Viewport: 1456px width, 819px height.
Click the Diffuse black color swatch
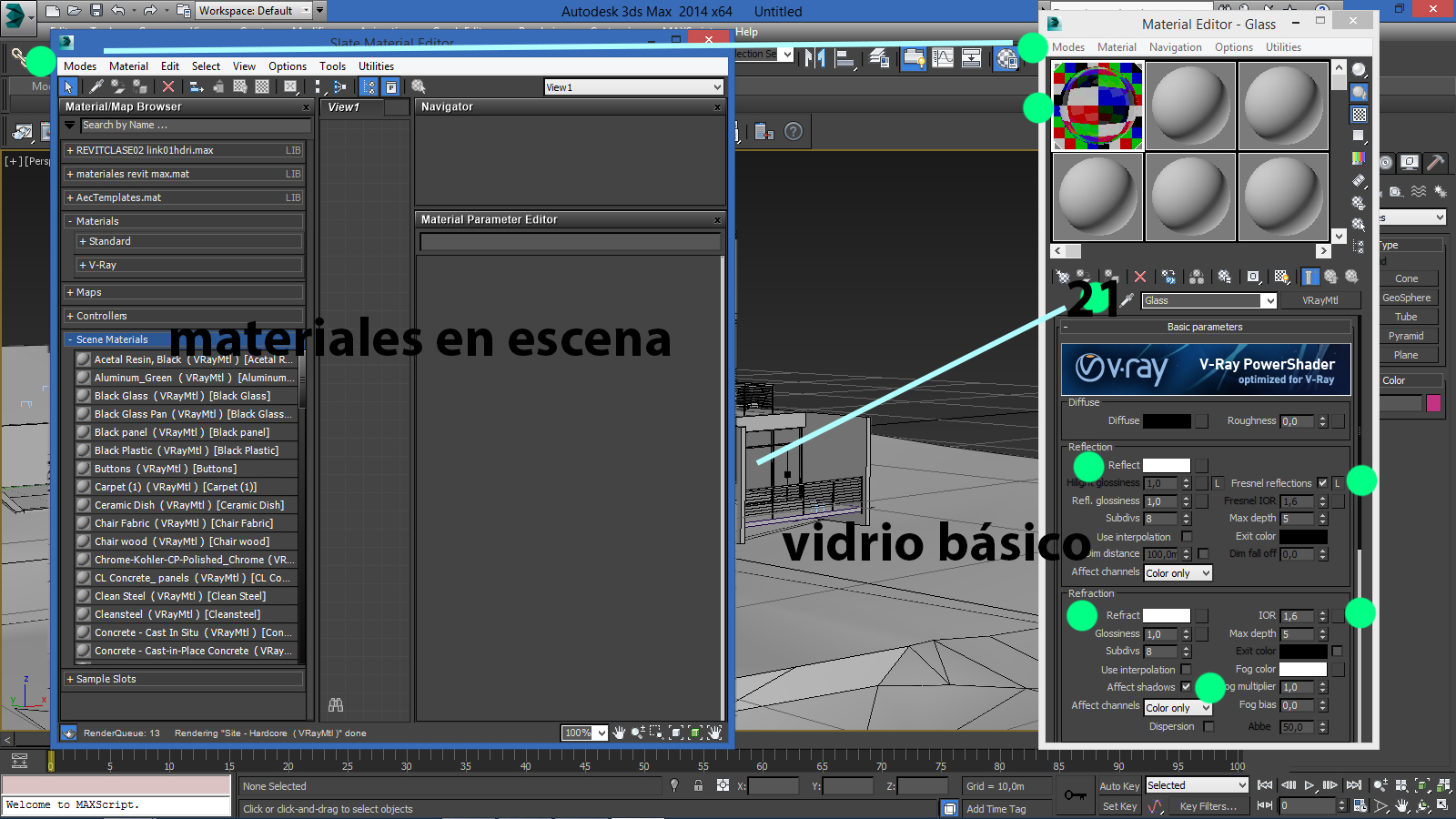point(1167,421)
